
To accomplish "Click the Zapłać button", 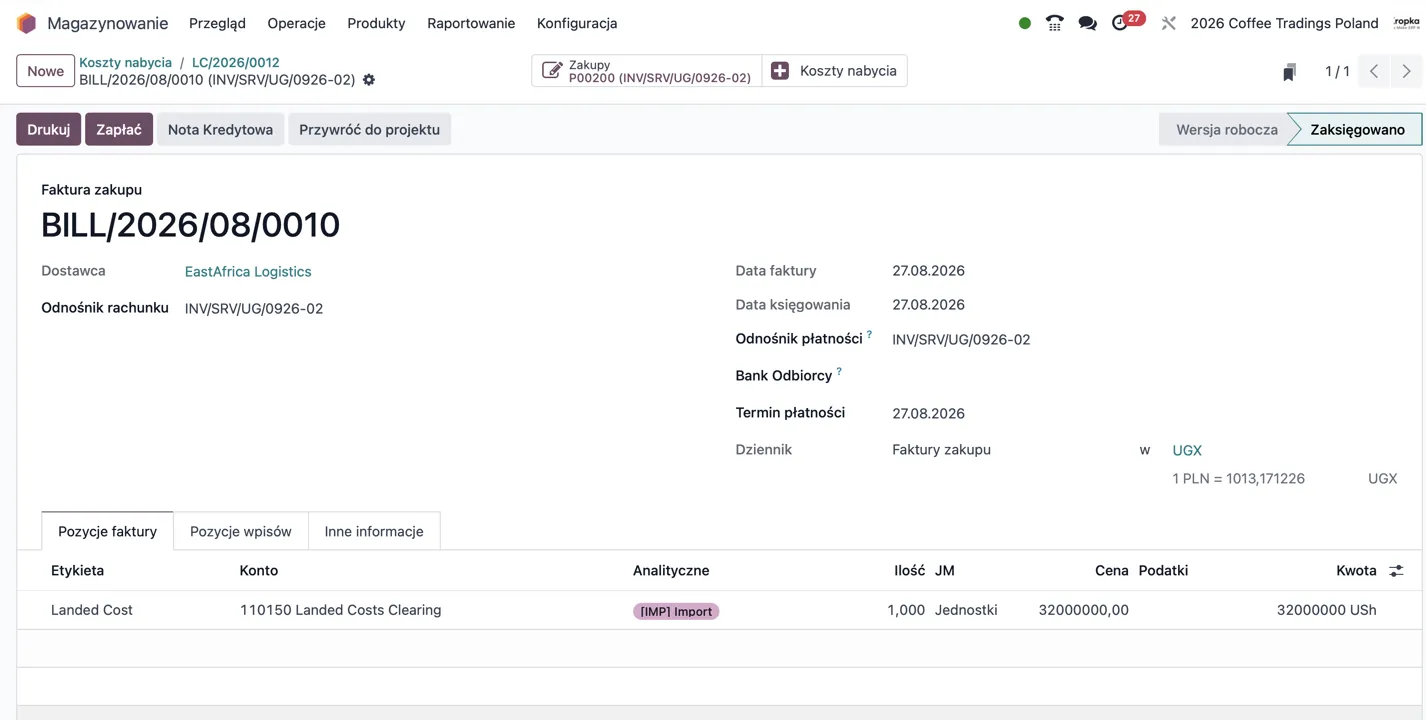I will point(119,129).
